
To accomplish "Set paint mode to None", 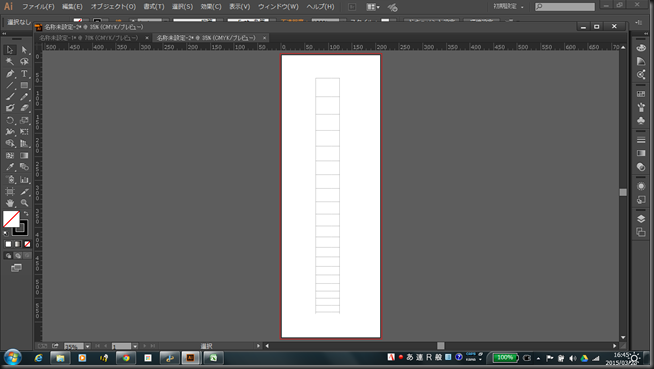I will [27, 244].
